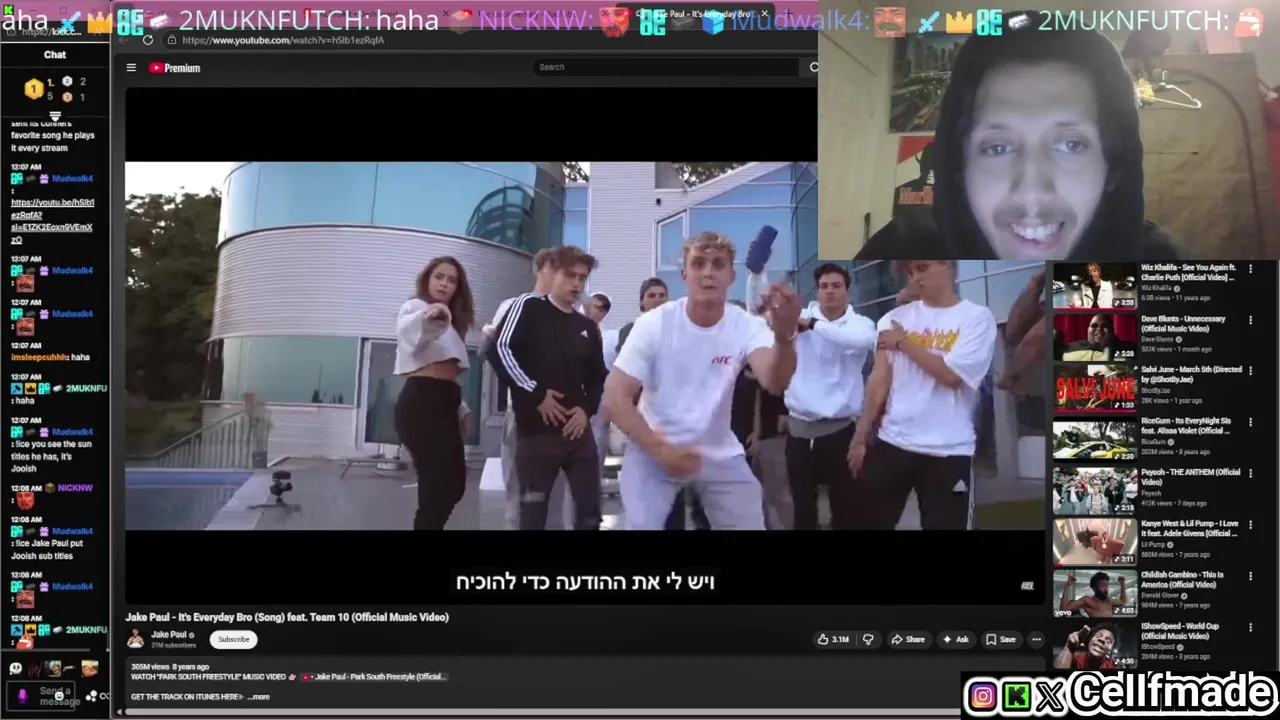Open Dave Blunts Unnecessary video thumbnail
The image size is (1280, 720).
pyautogui.click(x=1095, y=337)
